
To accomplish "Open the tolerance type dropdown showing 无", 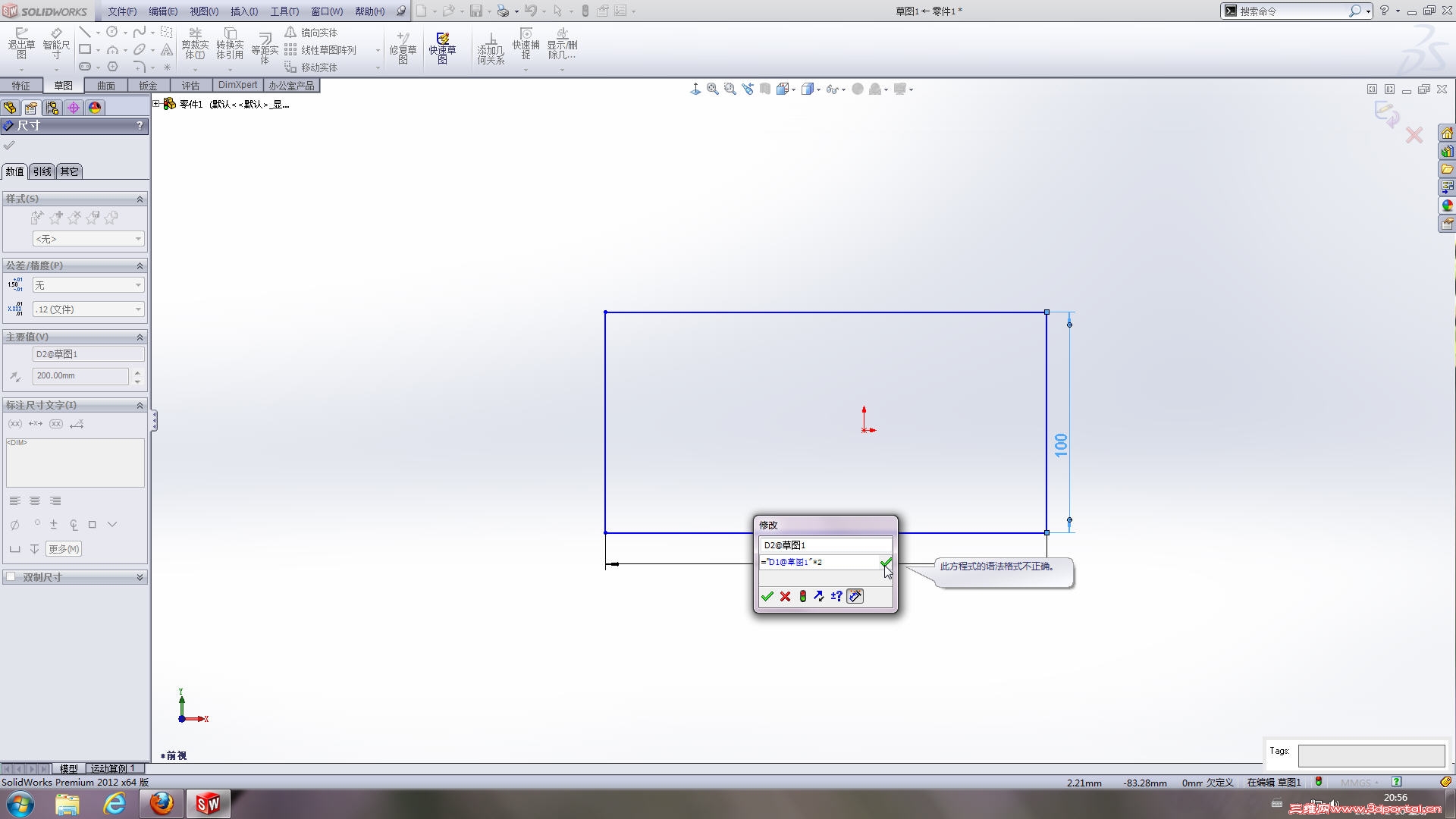I will click(88, 285).
